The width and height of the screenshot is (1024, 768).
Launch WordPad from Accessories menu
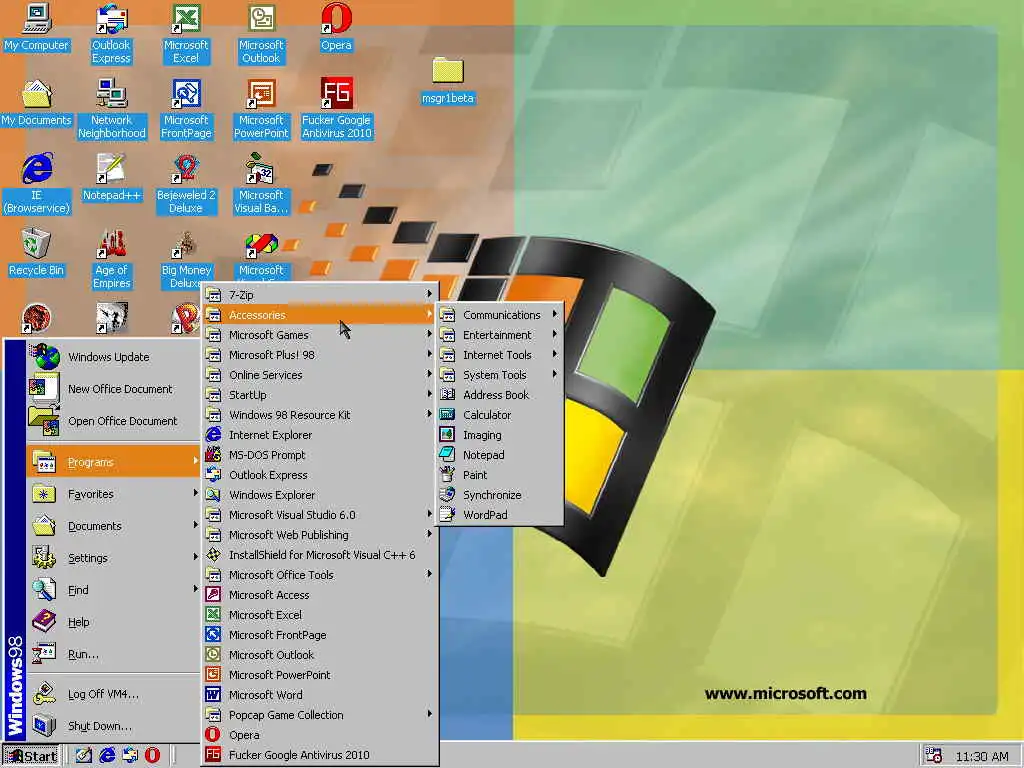[x=500, y=515]
